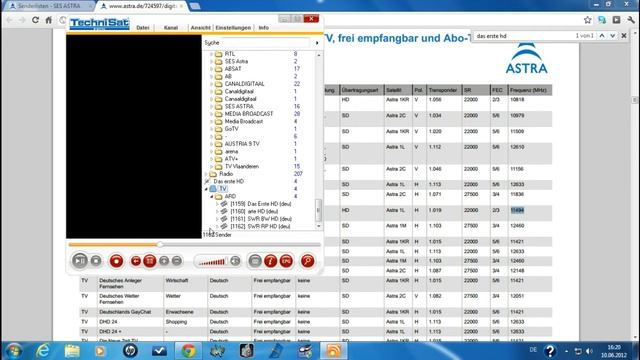Select the GoTV folder
Viewport: 640px width, 360px height.
231,129
